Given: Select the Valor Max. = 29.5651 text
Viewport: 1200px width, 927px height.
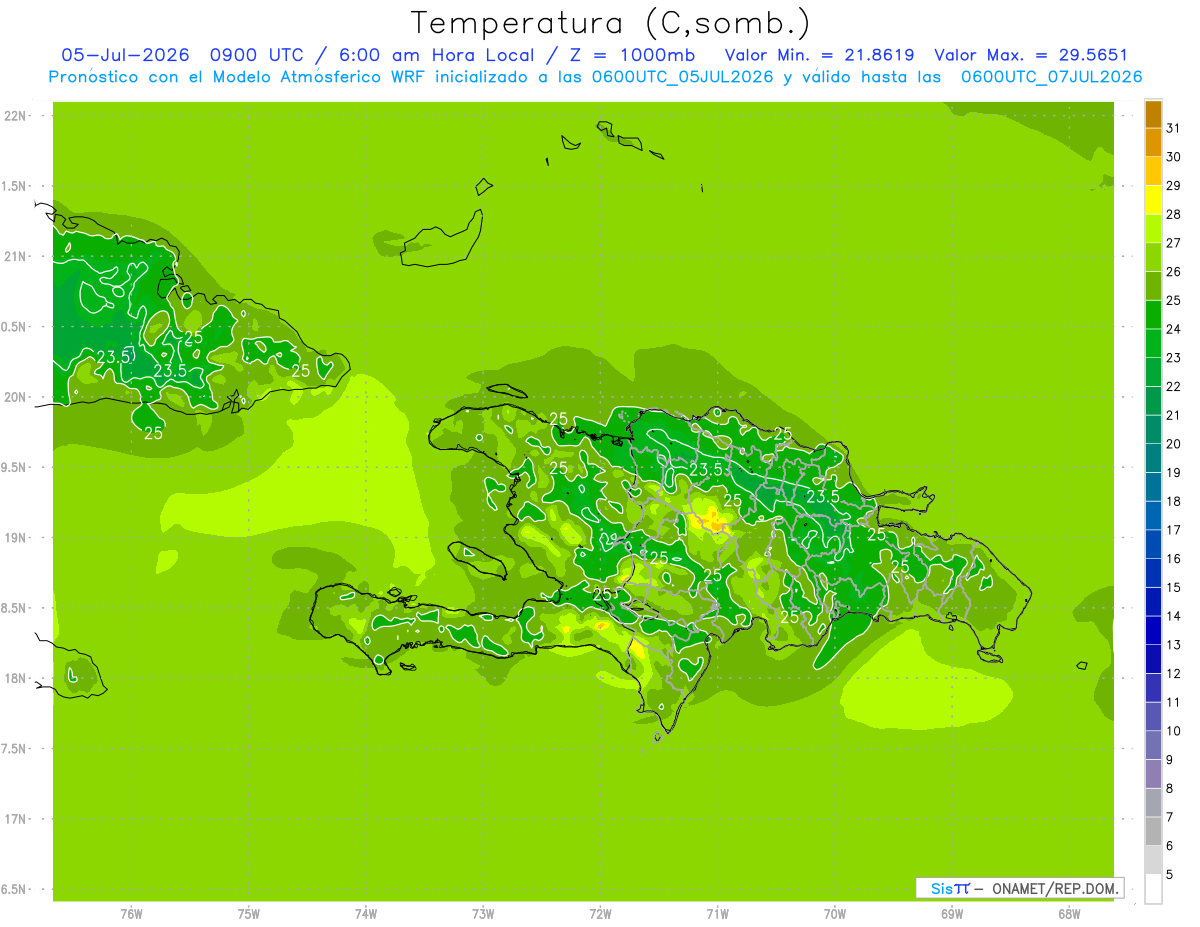Looking at the screenshot, I should (x=1031, y=55).
